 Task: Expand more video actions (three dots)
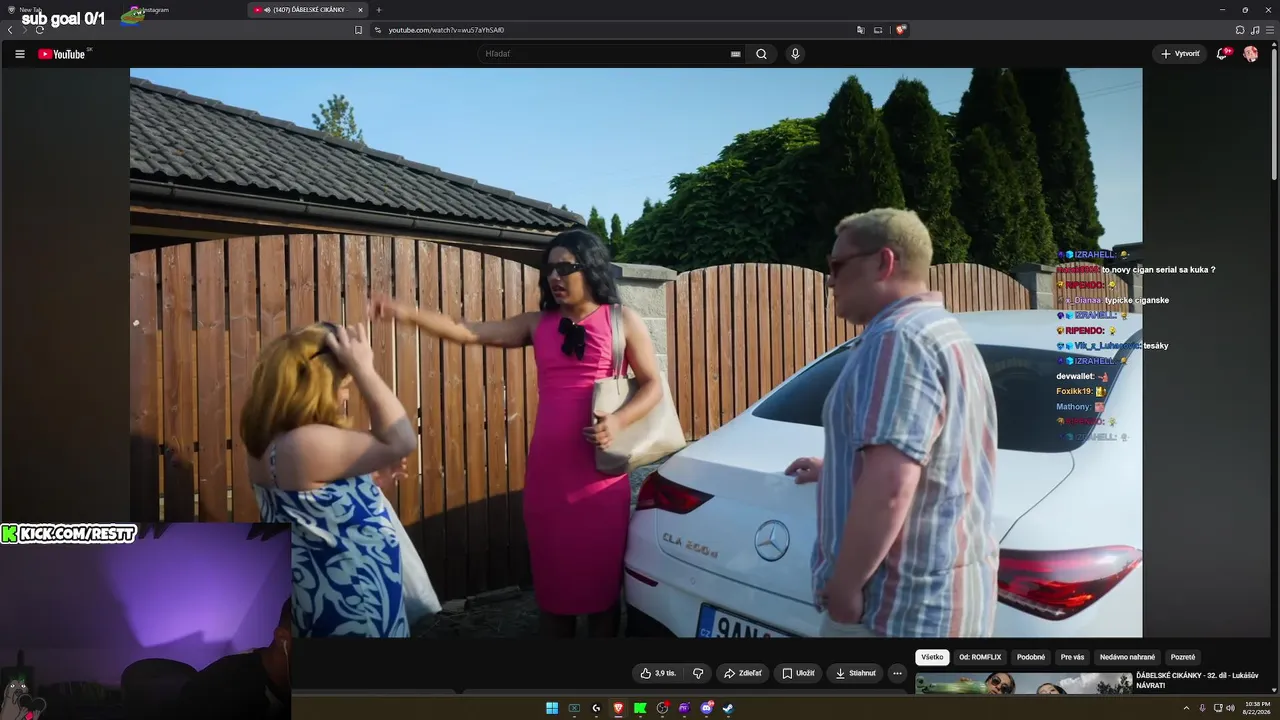pyautogui.click(x=897, y=673)
